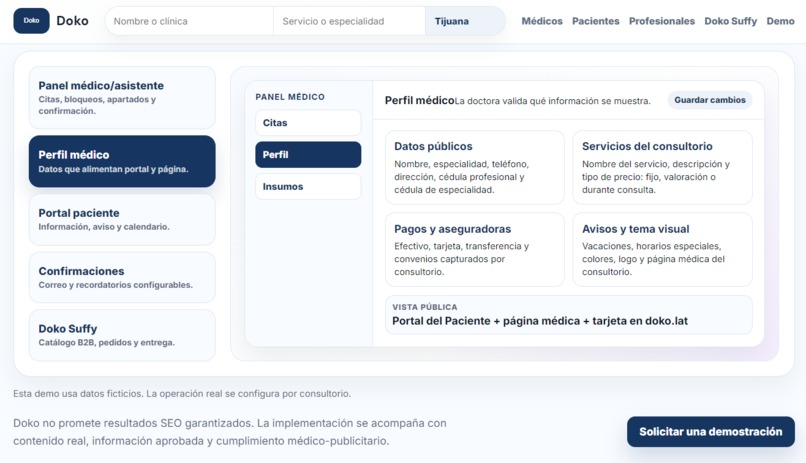Click the Vista pública portal summary card
This screenshot has height=463, width=806.
click(x=569, y=315)
